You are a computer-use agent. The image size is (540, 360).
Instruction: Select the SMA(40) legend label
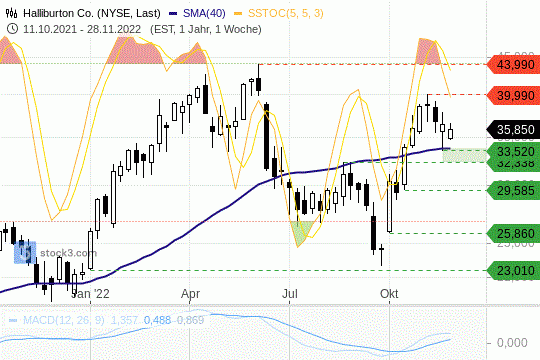point(204,13)
